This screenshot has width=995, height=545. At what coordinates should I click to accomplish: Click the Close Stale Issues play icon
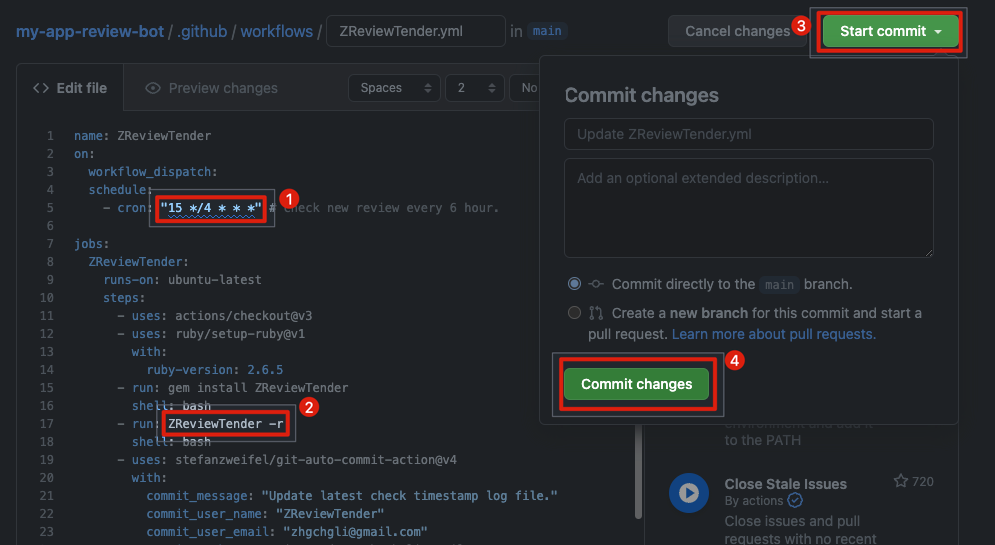(x=689, y=492)
